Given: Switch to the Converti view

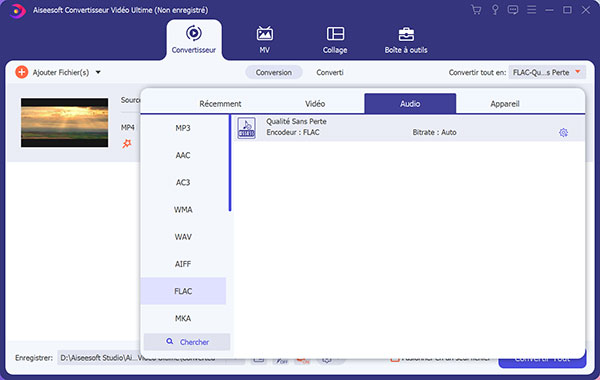Looking at the screenshot, I should [x=330, y=72].
